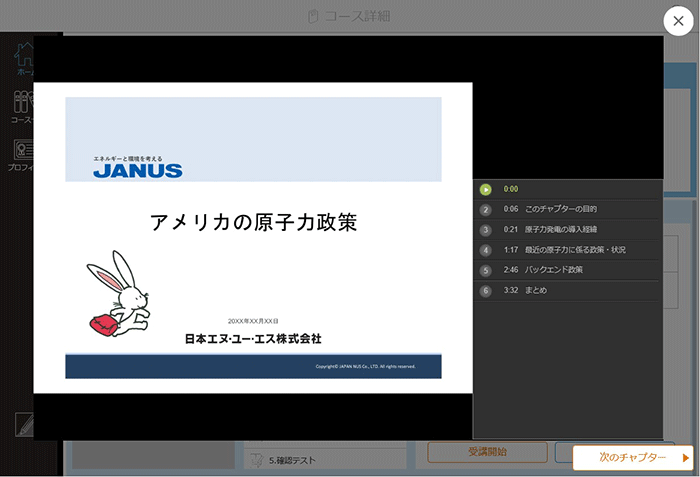The height and width of the screenshot is (477, 700).
Task: Click the number 2 chapter badge
Action: 486,209
